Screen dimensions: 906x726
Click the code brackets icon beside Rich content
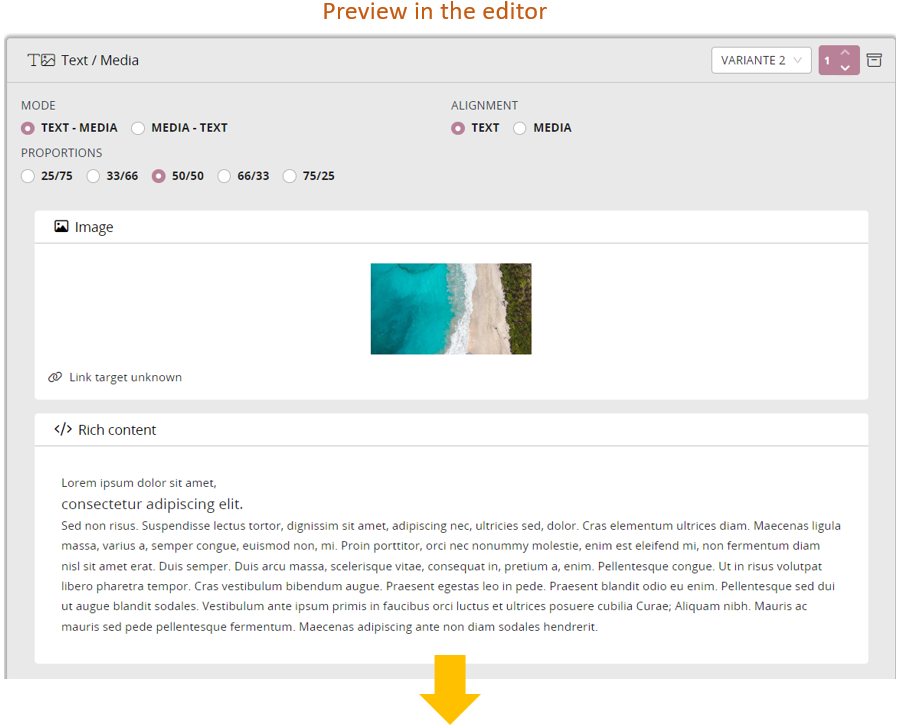click(x=63, y=430)
